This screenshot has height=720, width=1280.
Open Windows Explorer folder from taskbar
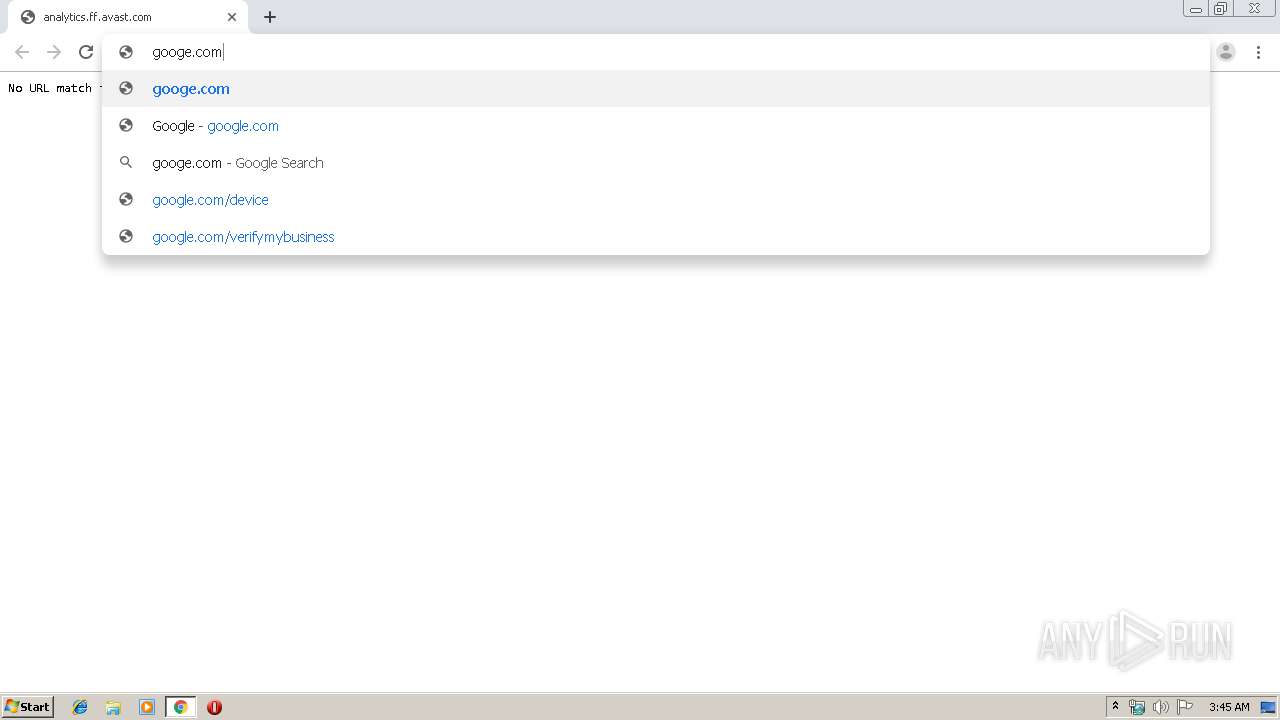coord(113,707)
